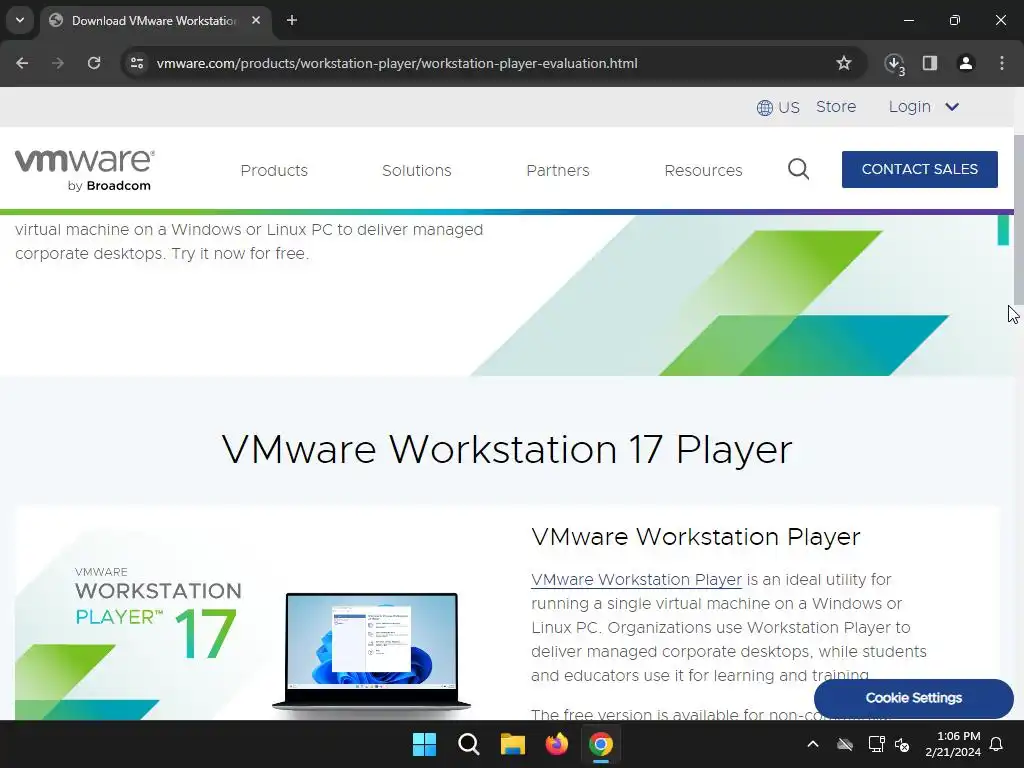Go back to the previous page

tap(22, 63)
